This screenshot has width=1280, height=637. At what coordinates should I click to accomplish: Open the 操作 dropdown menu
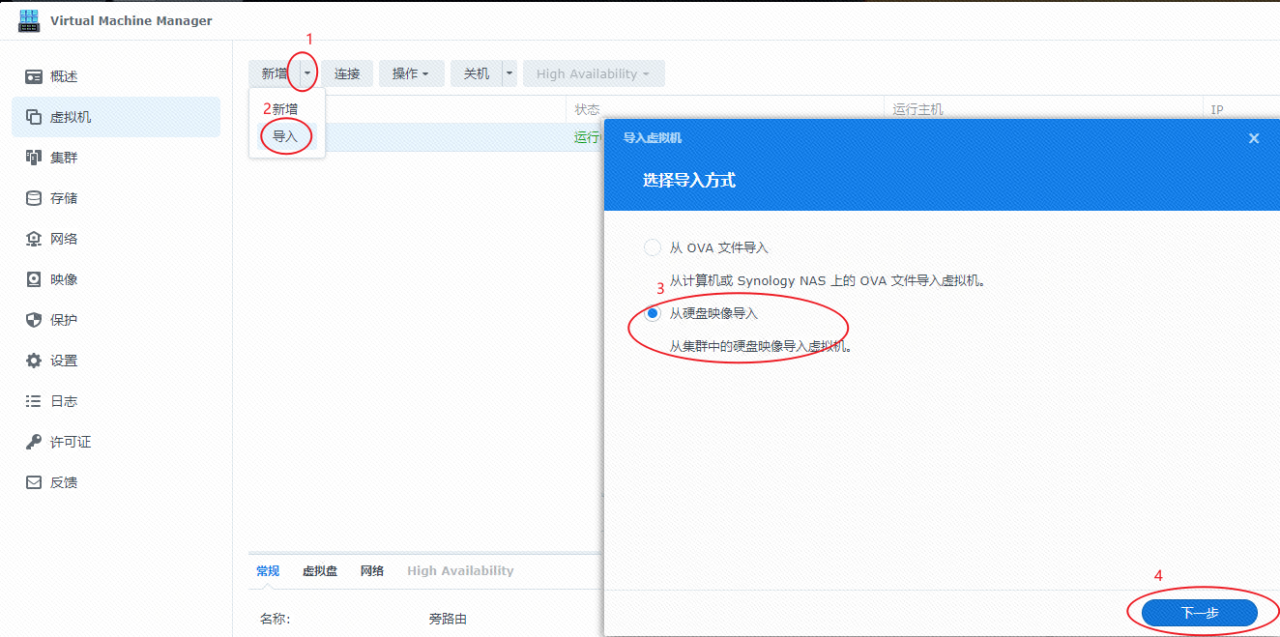click(x=411, y=73)
